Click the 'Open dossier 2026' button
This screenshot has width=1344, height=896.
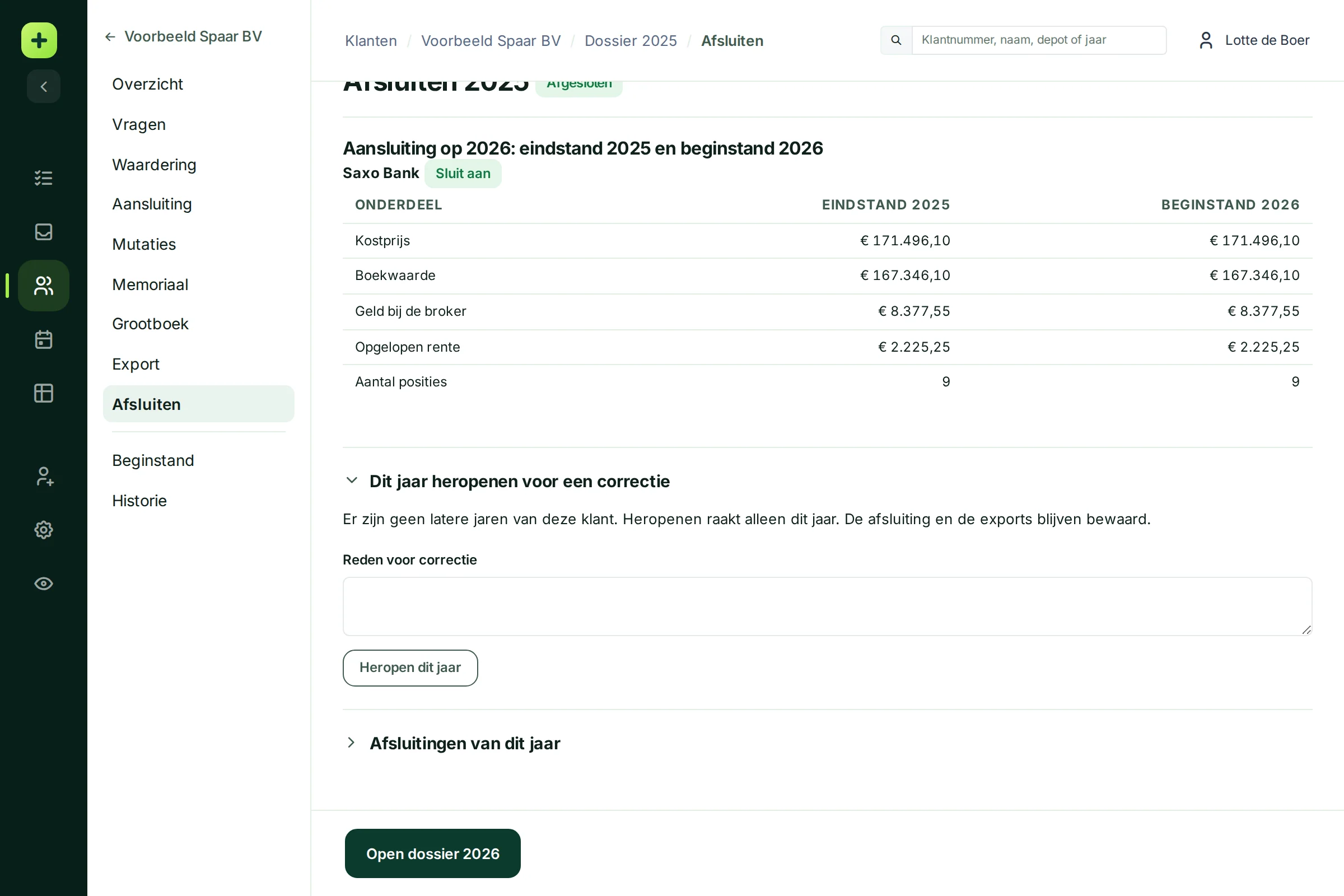[x=432, y=853]
